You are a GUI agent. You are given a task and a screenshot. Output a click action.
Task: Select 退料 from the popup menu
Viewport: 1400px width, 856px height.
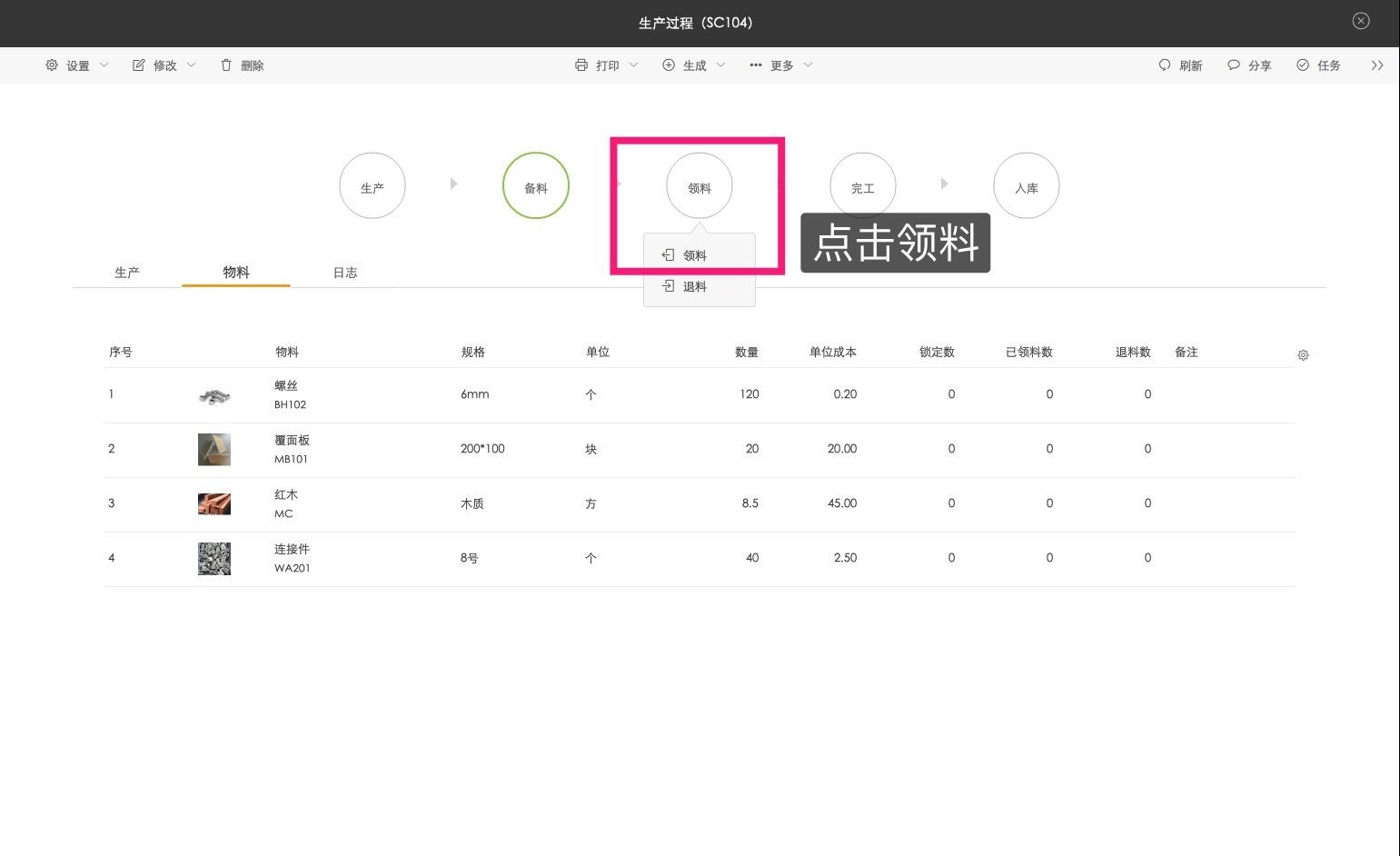coord(695,287)
